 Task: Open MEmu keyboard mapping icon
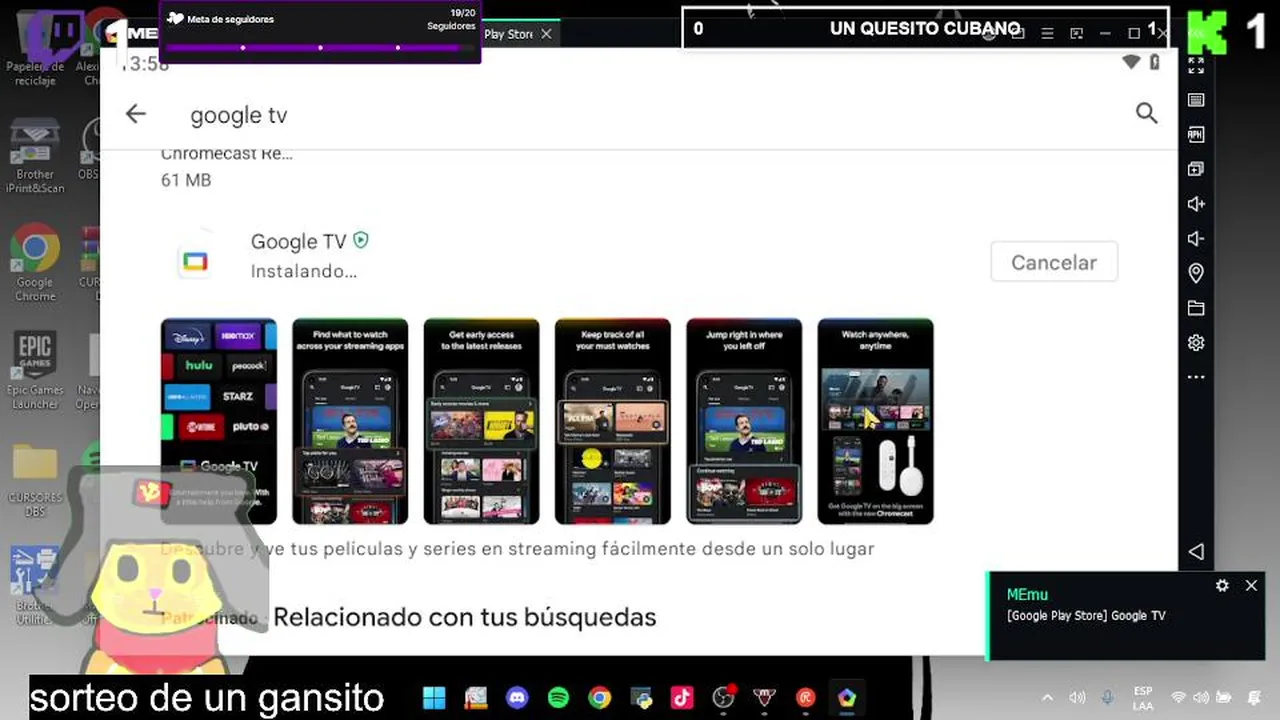[x=1196, y=100]
